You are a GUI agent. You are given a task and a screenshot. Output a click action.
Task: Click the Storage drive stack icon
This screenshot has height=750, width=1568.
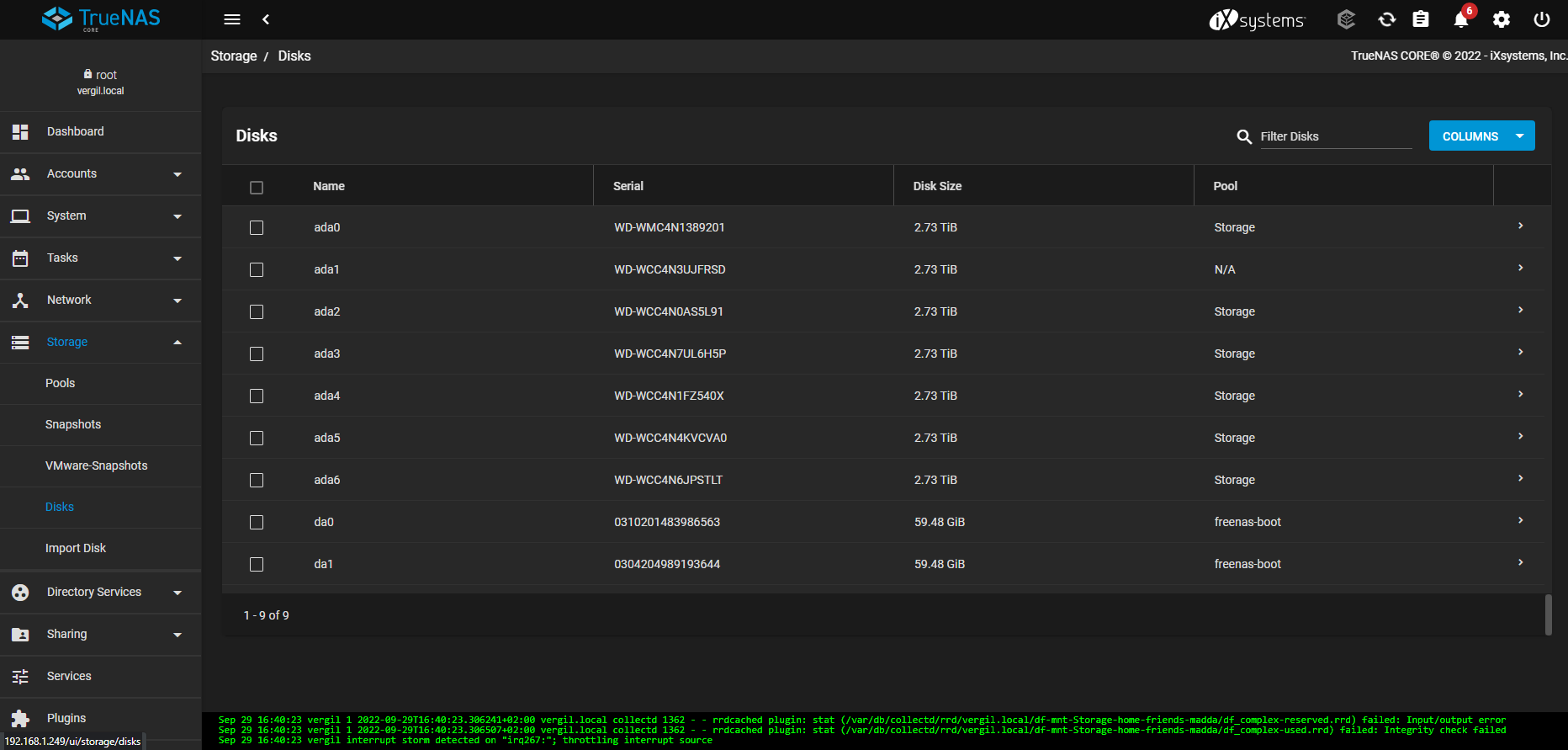point(20,343)
